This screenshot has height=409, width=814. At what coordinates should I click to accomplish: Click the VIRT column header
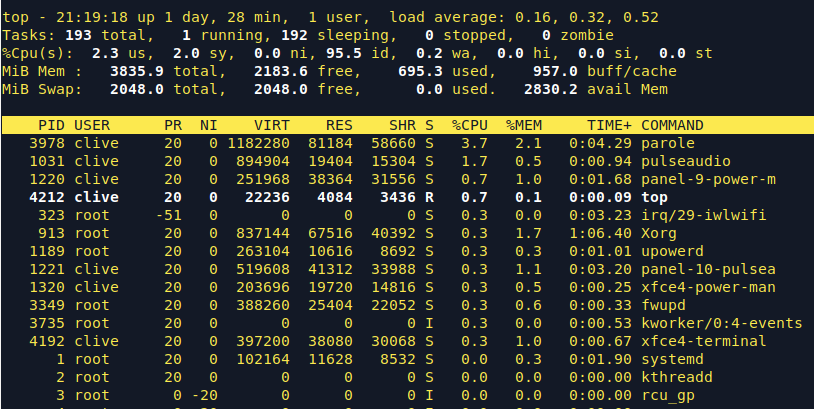click(272, 126)
